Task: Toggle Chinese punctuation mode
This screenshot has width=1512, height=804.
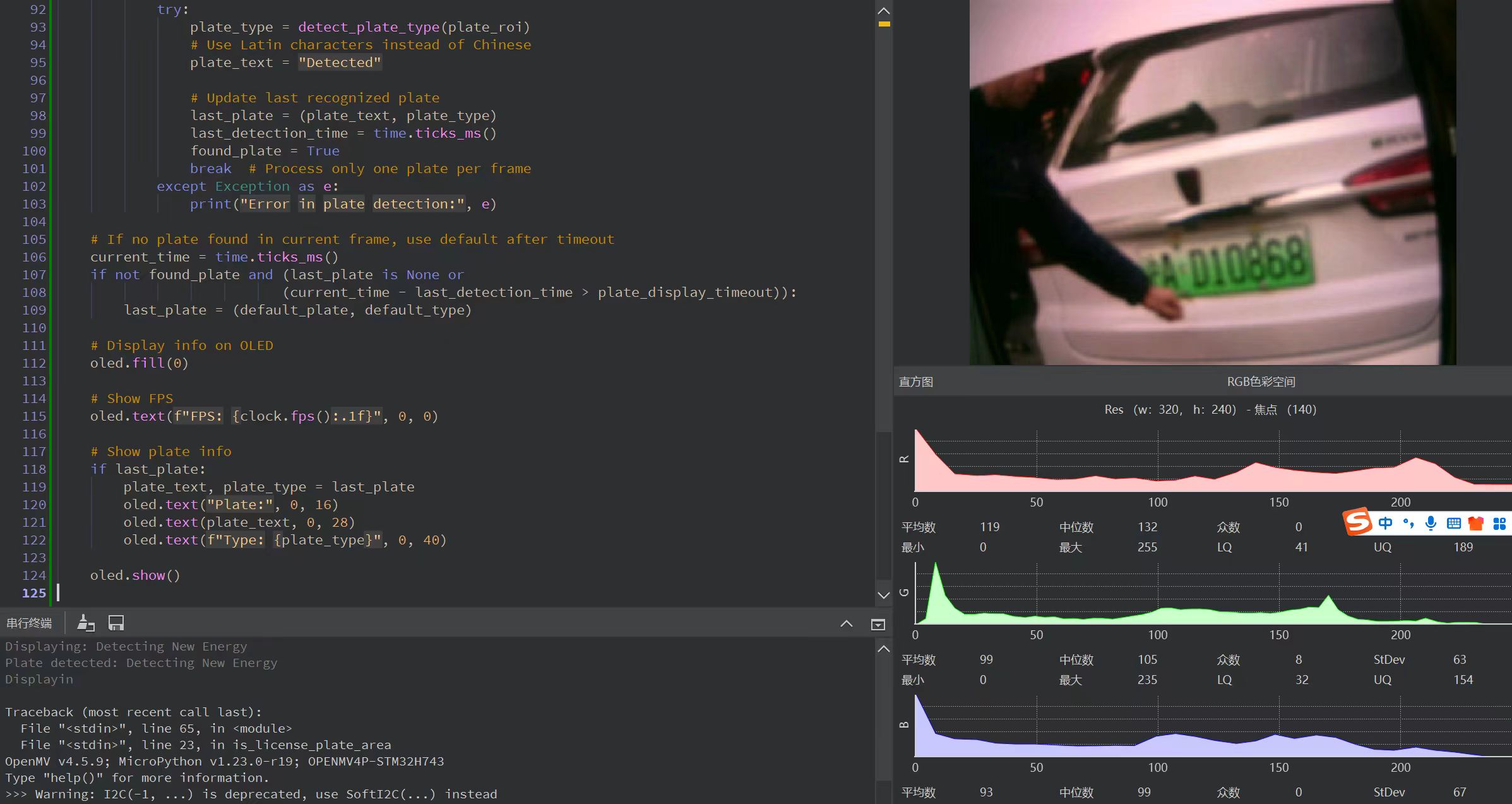Action: coord(1408,523)
